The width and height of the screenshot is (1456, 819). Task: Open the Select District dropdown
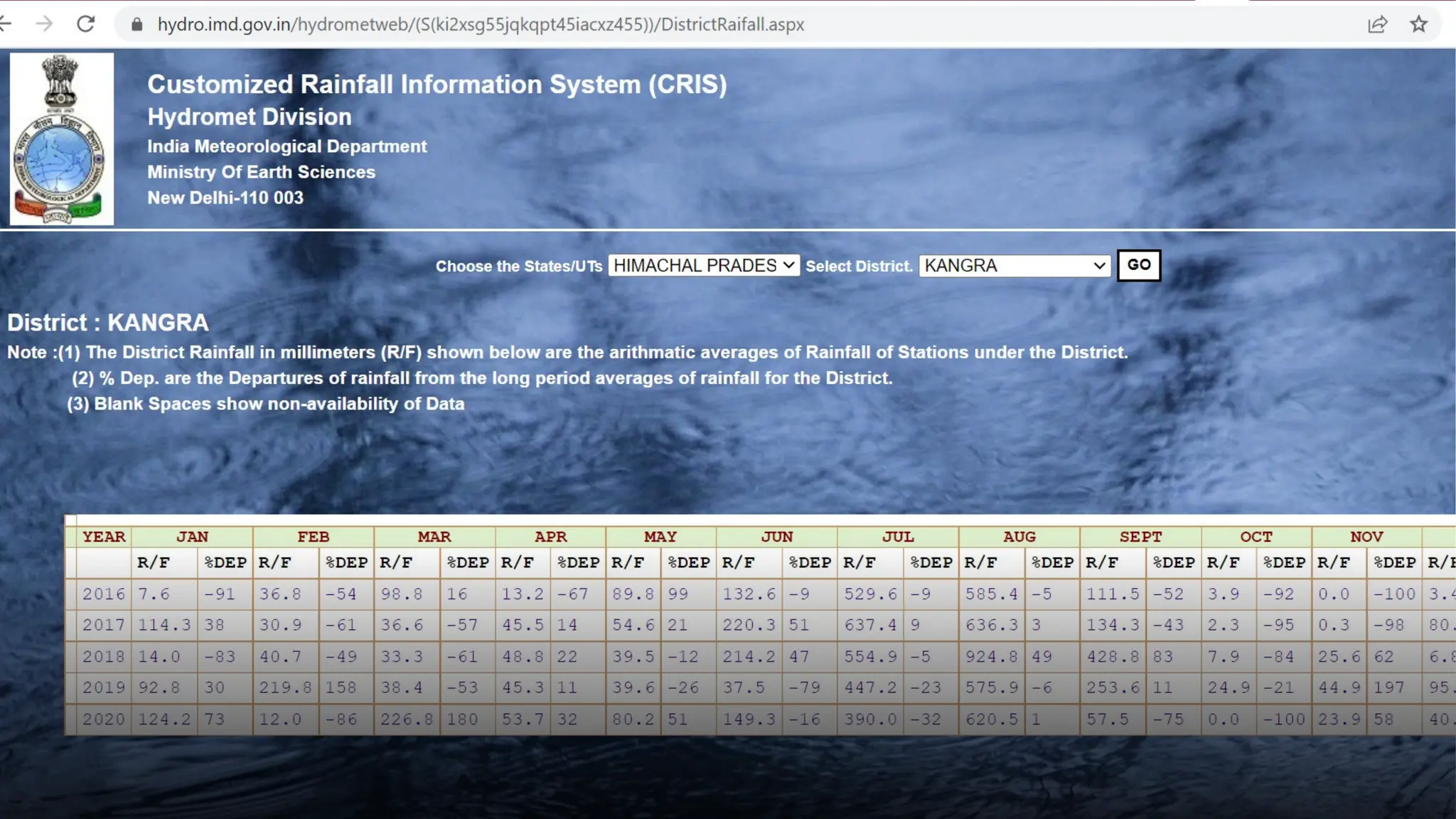point(1014,265)
